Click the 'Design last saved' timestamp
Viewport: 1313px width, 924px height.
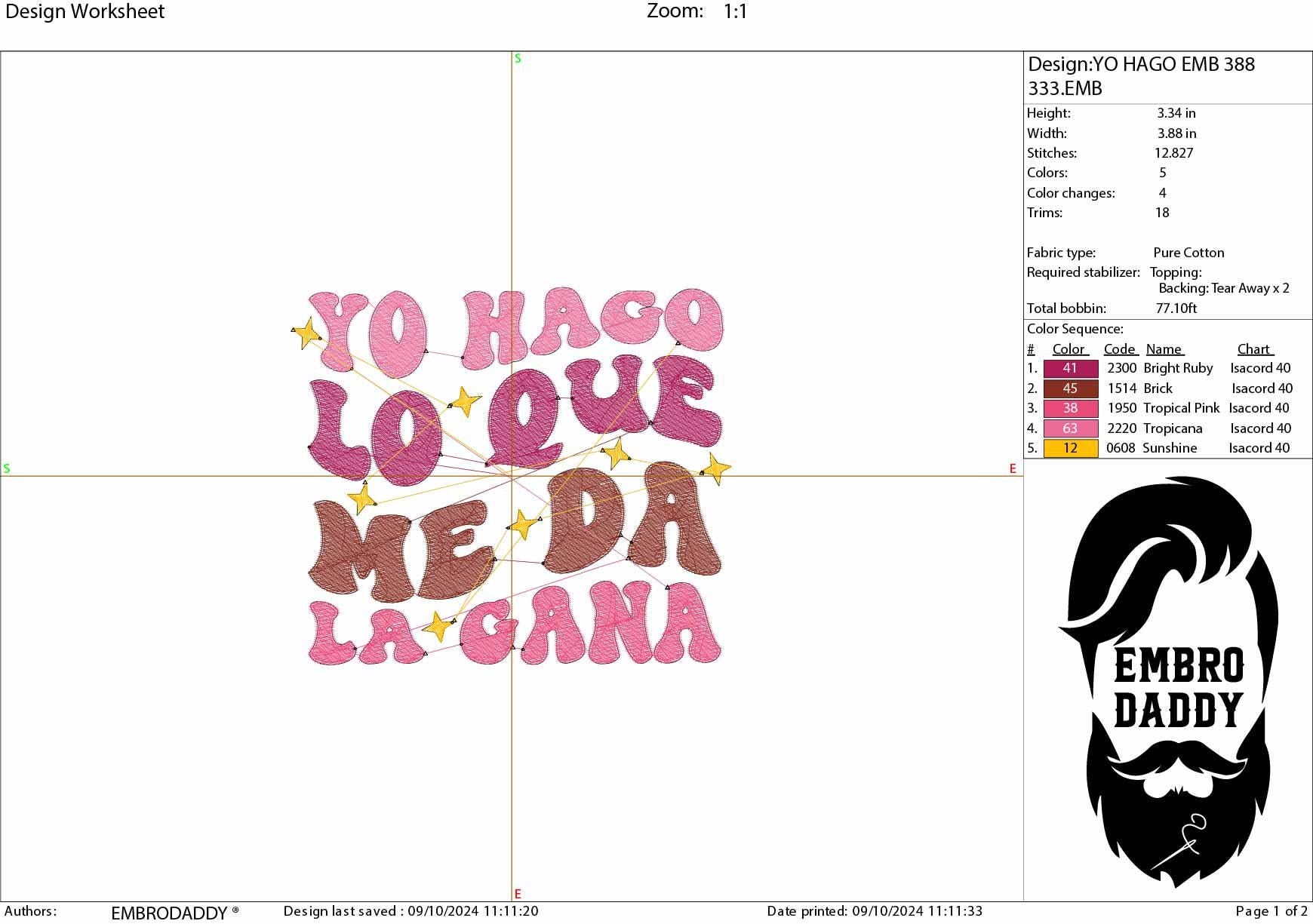[411, 911]
